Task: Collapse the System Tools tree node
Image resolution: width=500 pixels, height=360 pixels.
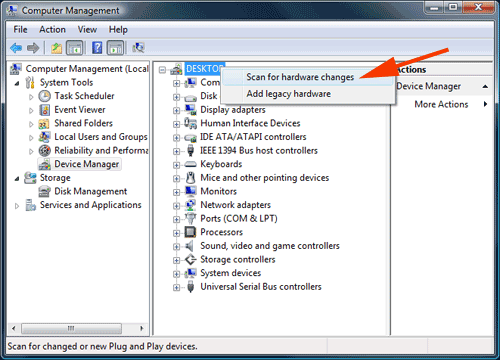Action: 17,83
